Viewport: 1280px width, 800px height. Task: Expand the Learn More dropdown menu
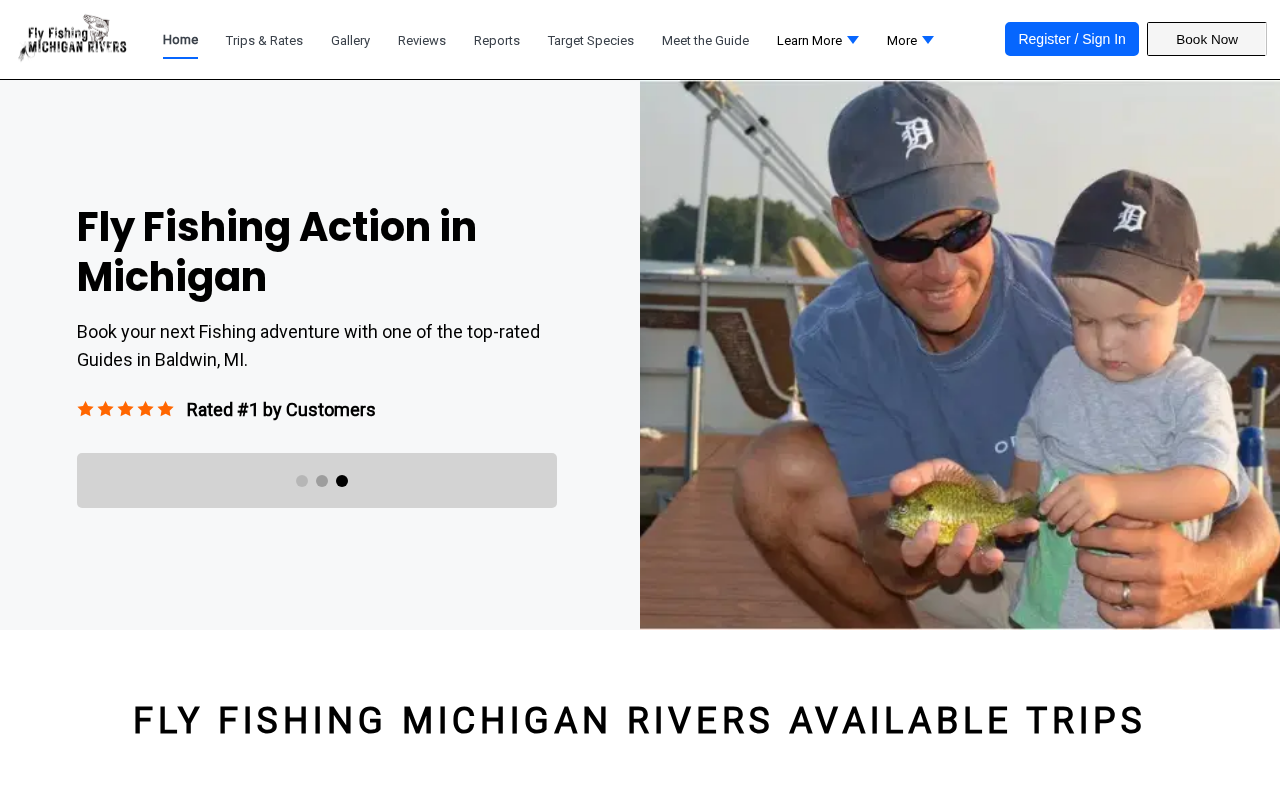point(818,40)
